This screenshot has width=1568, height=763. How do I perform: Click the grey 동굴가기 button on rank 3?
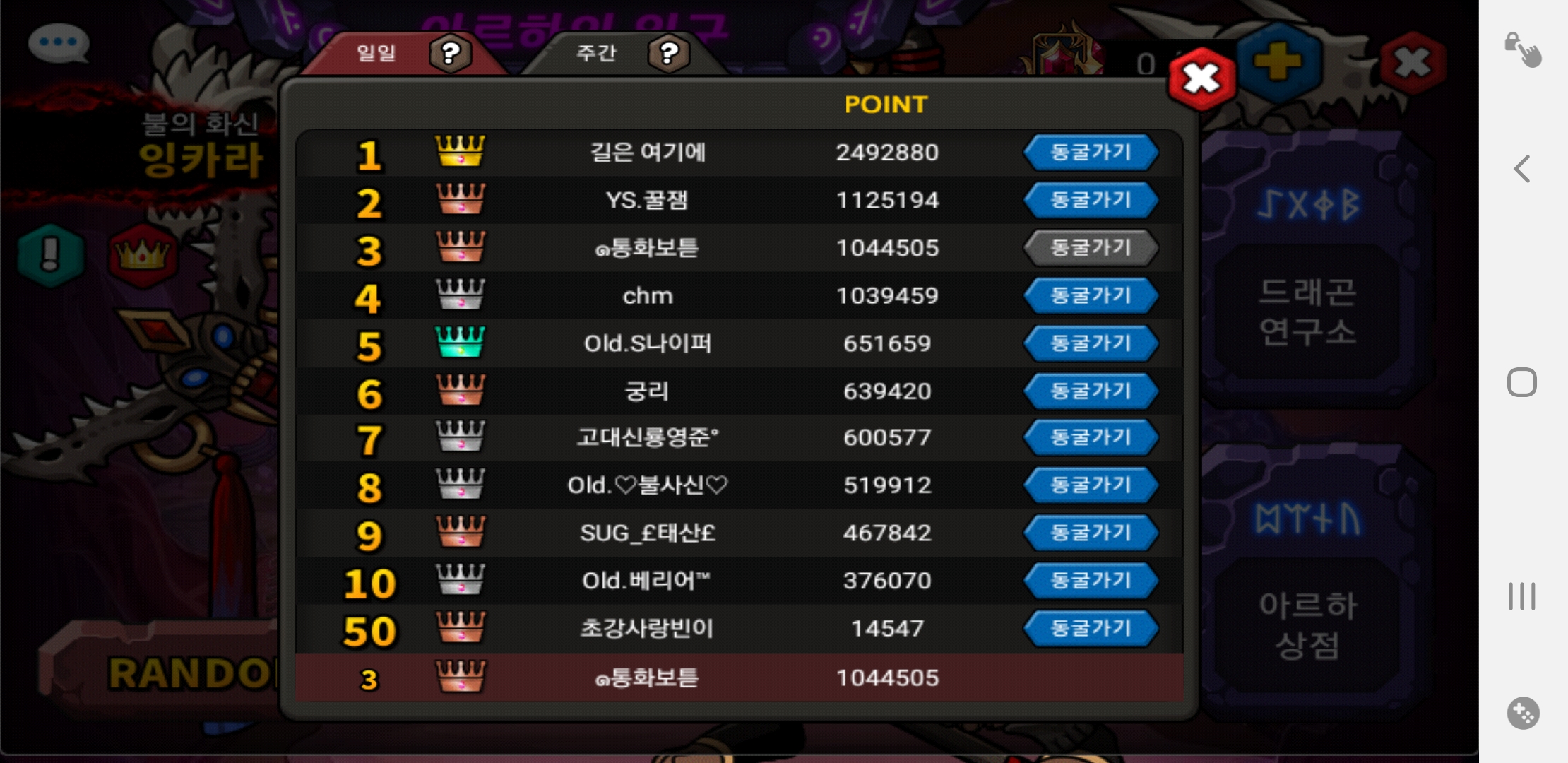[1091, 248]
